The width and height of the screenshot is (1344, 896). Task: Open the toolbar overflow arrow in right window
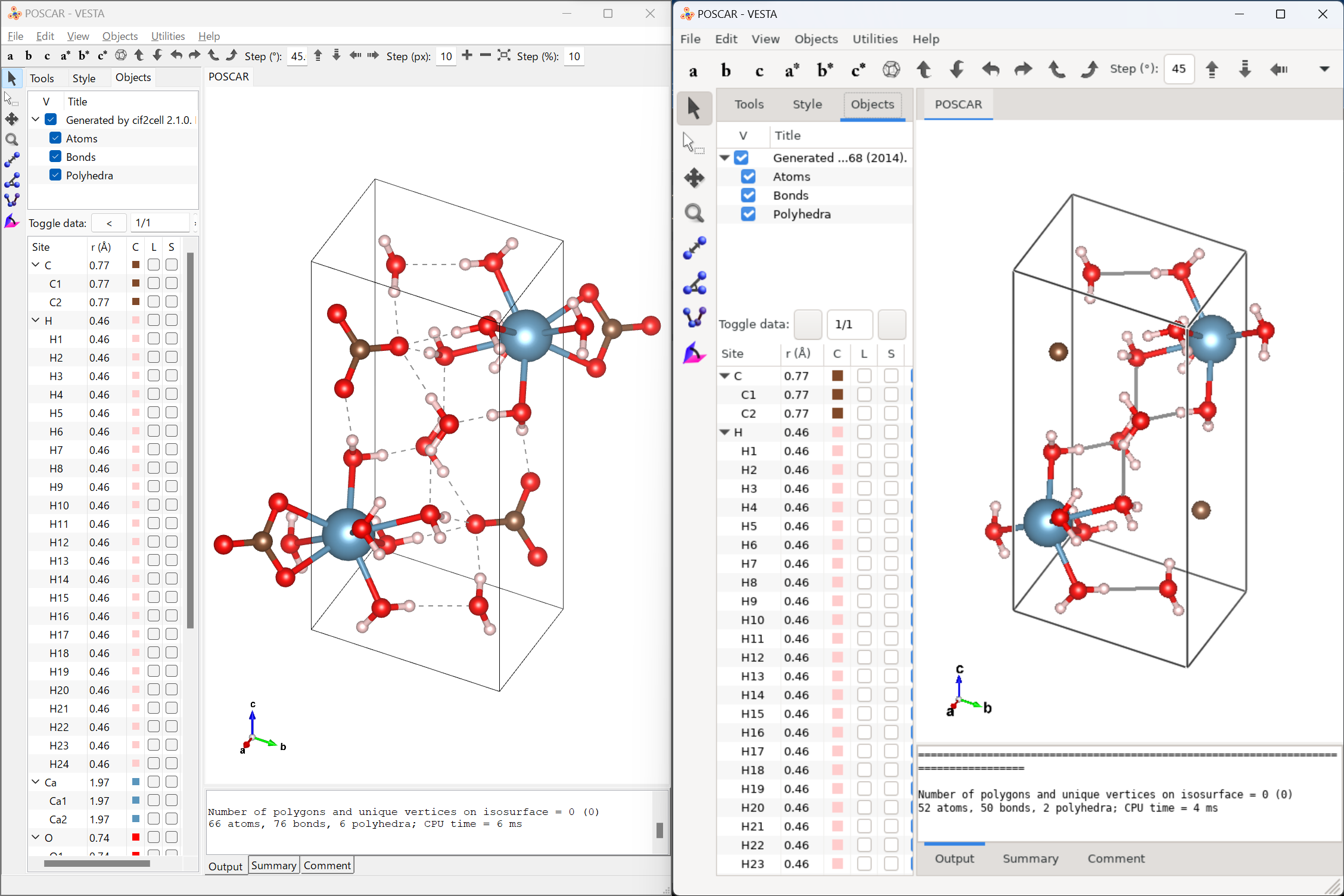[1324, 69]
